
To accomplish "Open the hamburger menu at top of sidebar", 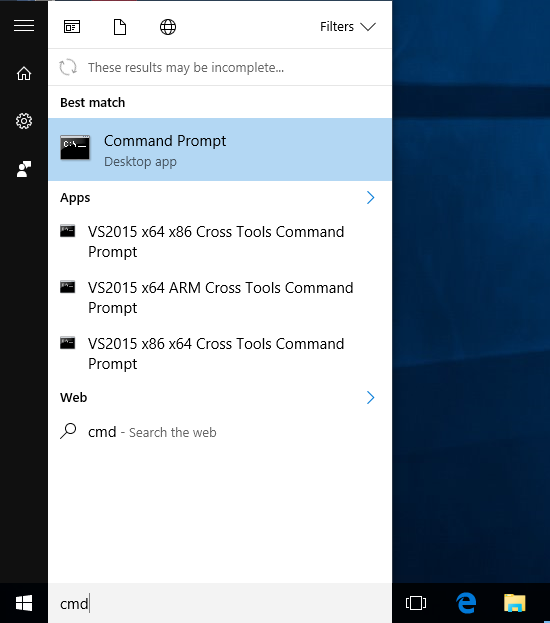I will [x=24, y=26].
